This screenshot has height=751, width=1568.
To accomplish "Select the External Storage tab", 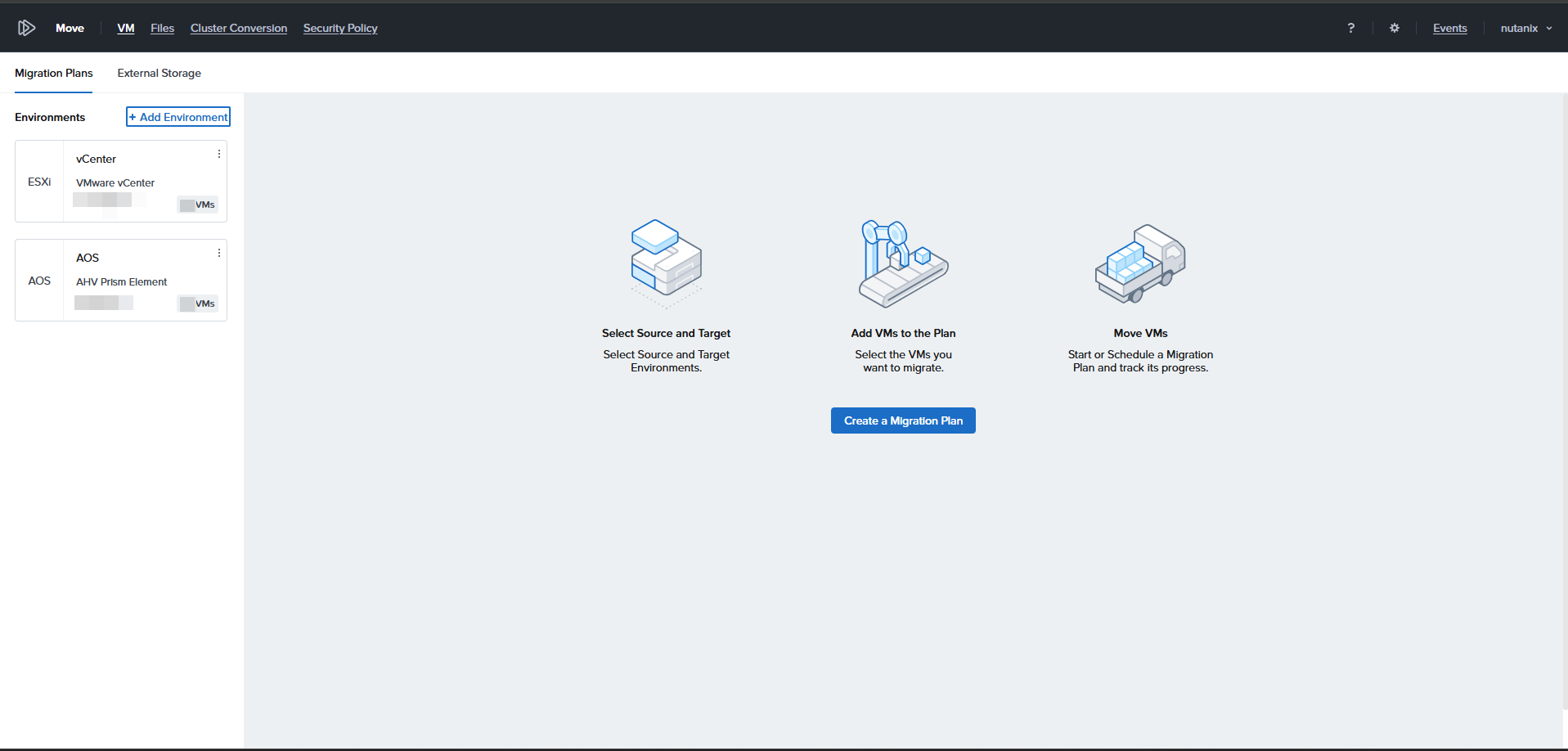I will point(159,73).
